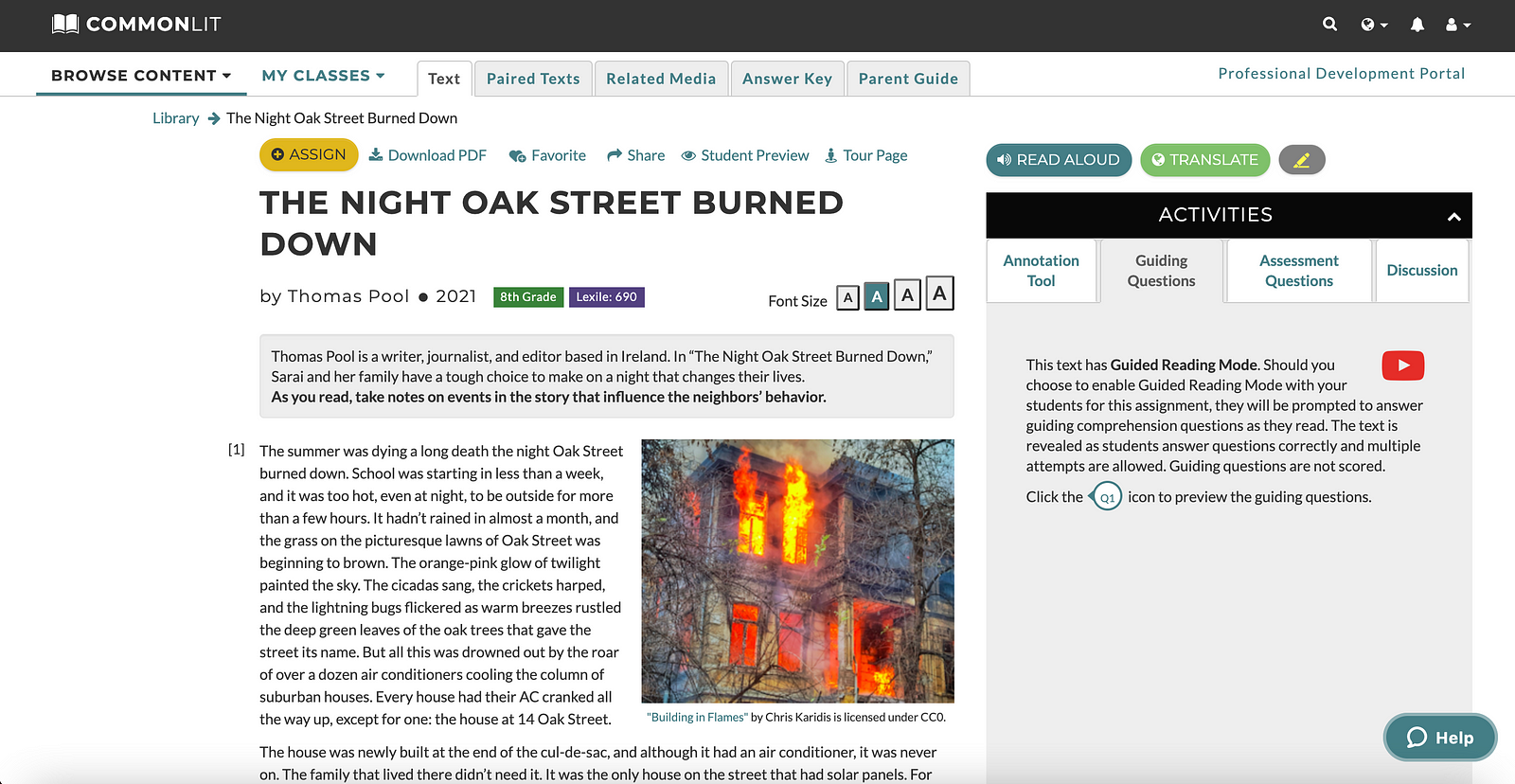Select the medium highlighted font size
The image size is (1515, 784).
pos(877,296)
